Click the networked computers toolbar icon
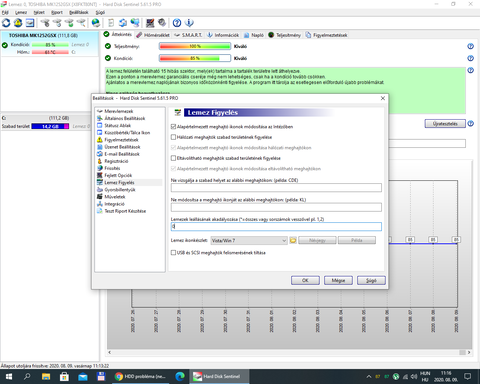 point(135,23)
